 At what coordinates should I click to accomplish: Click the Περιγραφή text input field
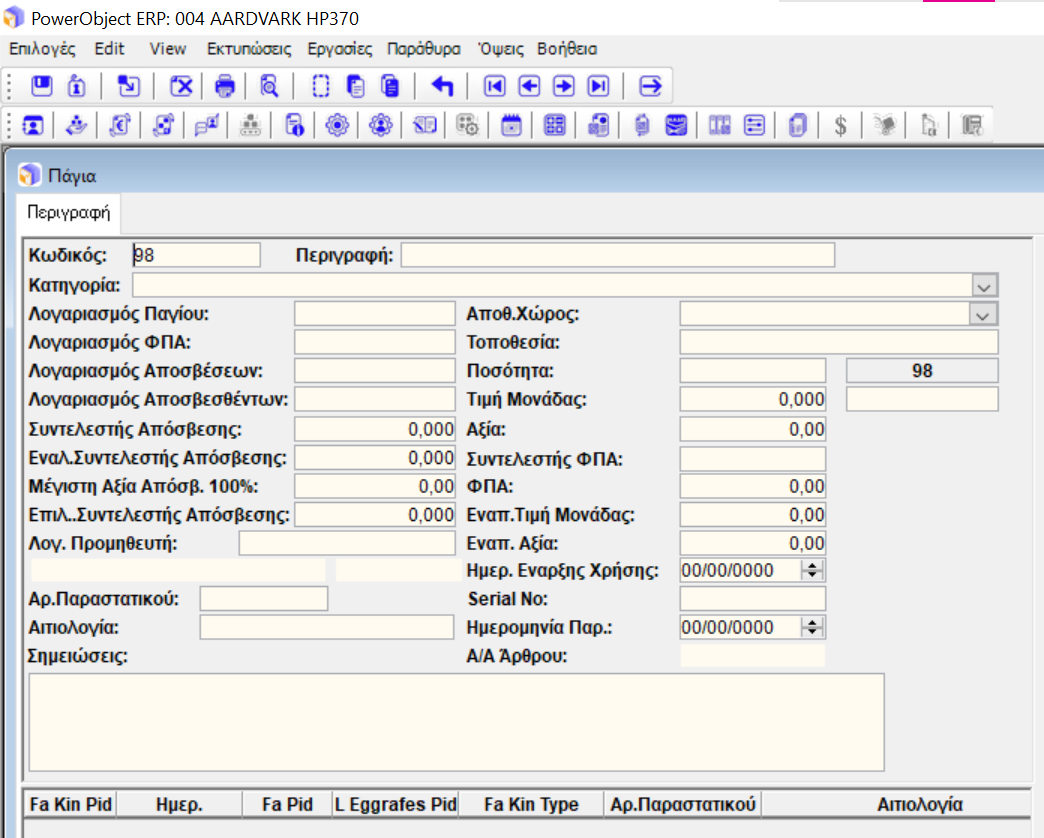coord(617,255)
